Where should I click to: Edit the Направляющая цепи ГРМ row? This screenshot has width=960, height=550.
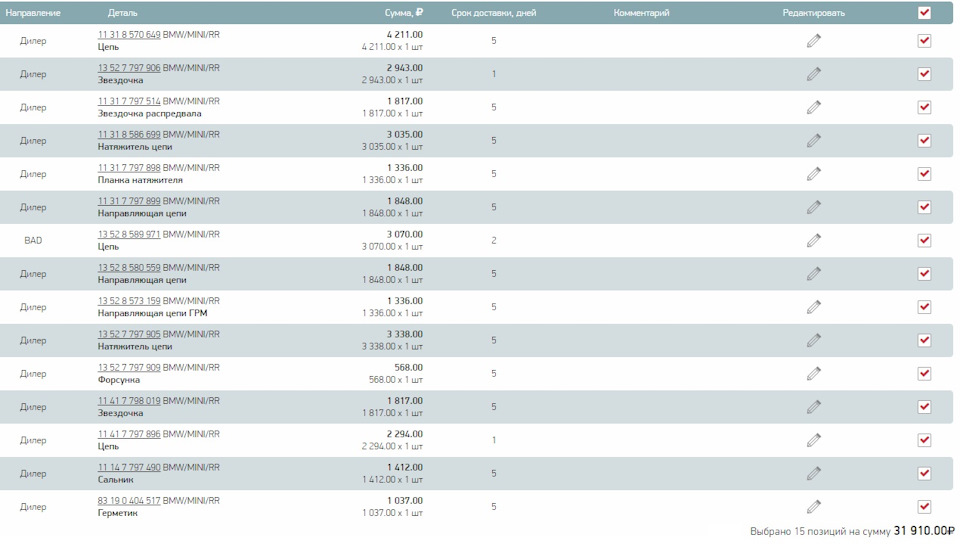tap(814, 307)
